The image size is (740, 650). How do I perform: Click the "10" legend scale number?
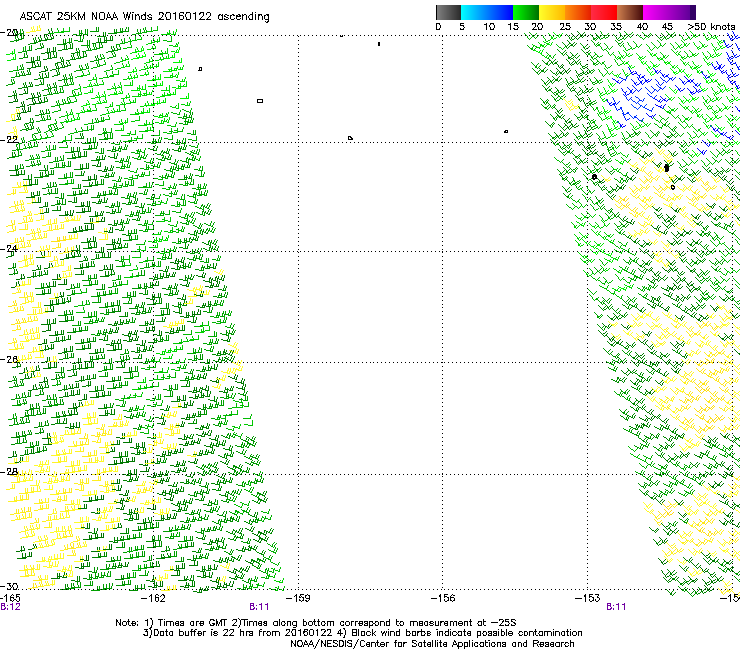coord(489,27)
